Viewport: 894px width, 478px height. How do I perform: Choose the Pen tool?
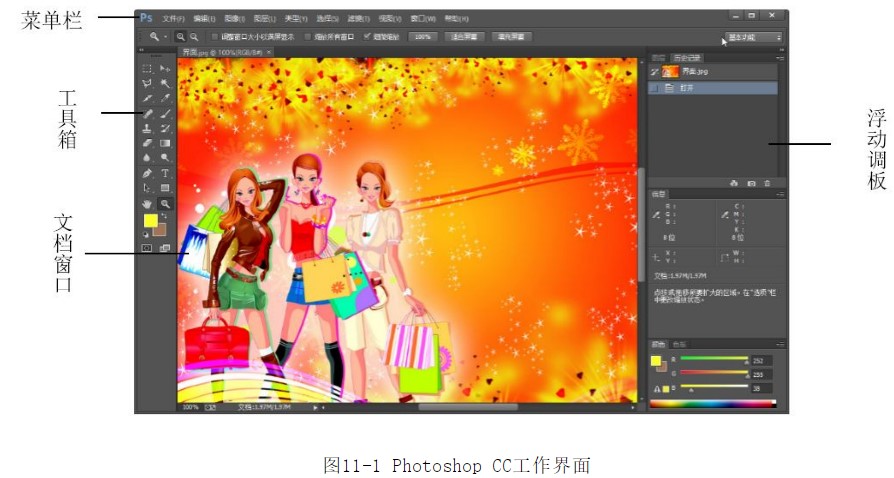point(147,172)
